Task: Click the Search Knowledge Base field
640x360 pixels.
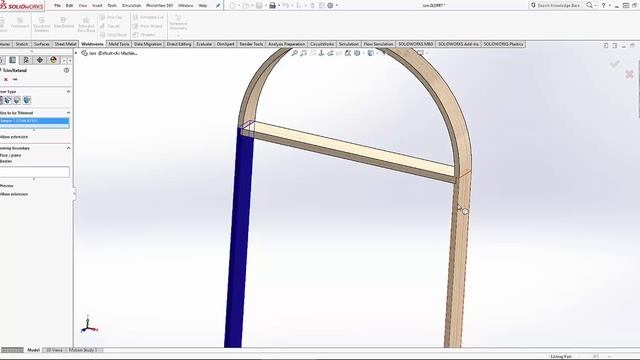Action: point(558,5)
